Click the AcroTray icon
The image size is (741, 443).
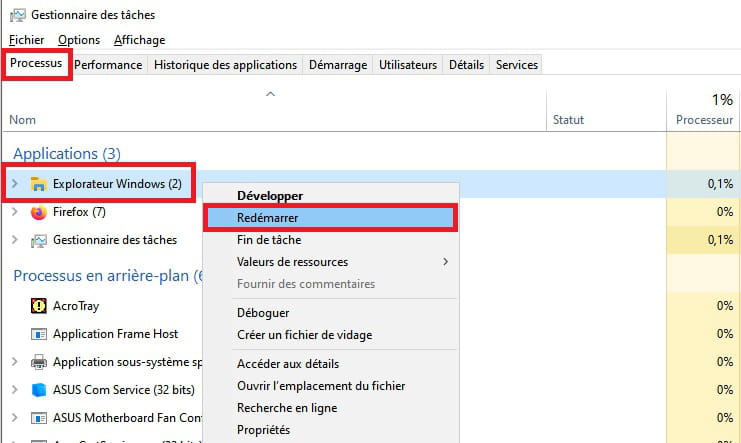coord(39,306)
